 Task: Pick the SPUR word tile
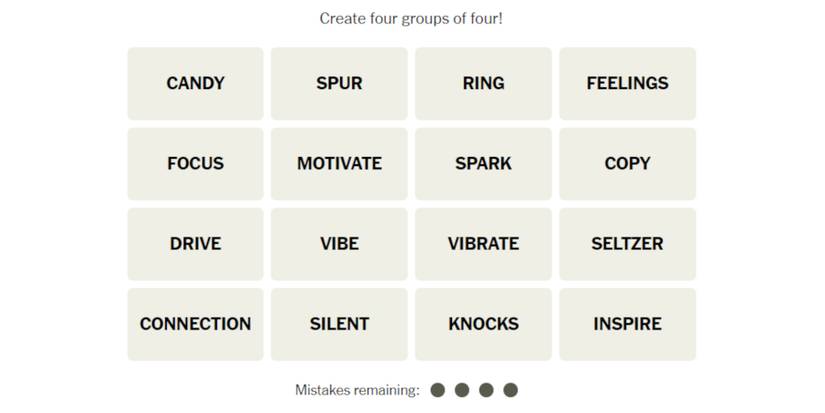click(x=339, y=83)
